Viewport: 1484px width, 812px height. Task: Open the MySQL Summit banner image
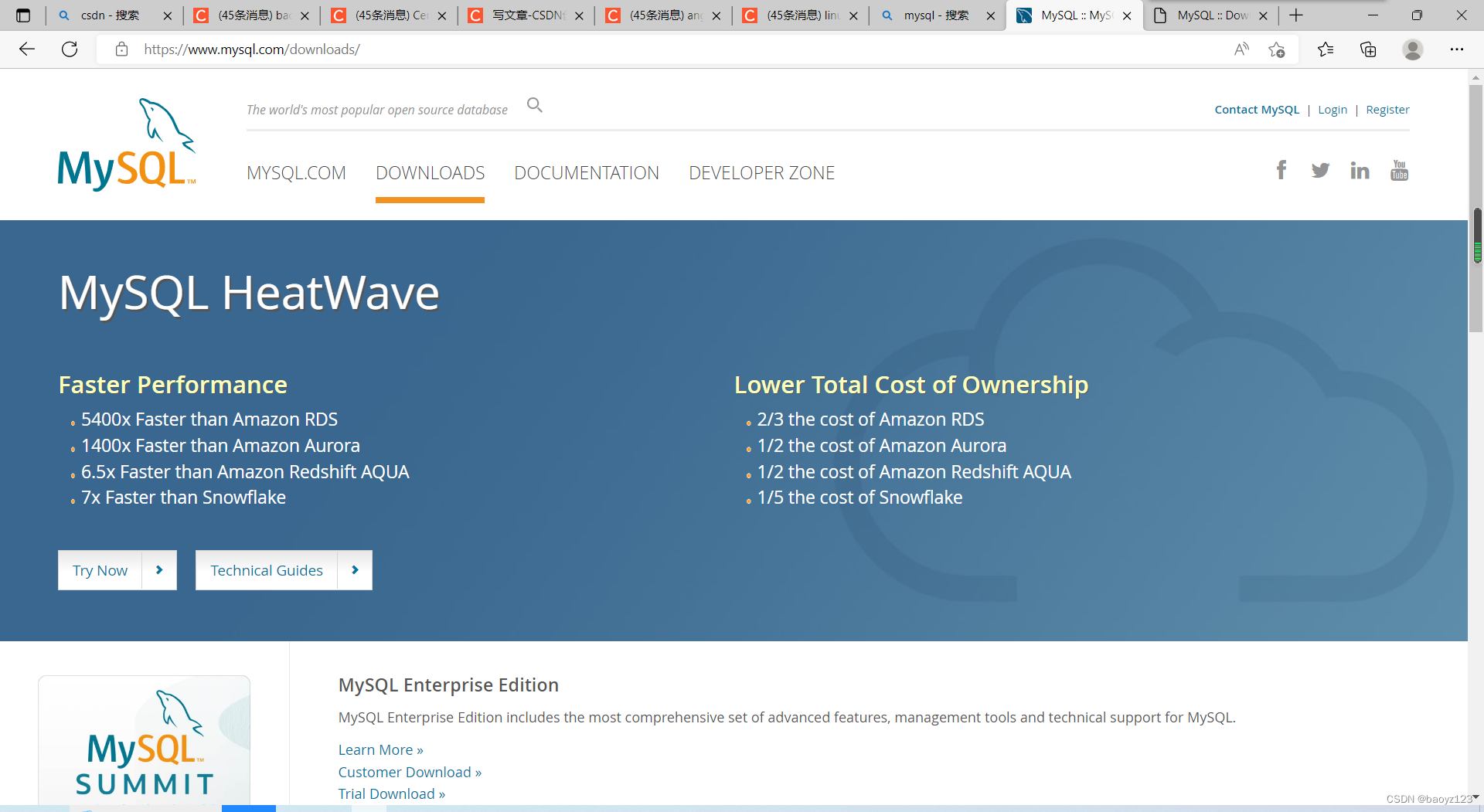[145, 740]
